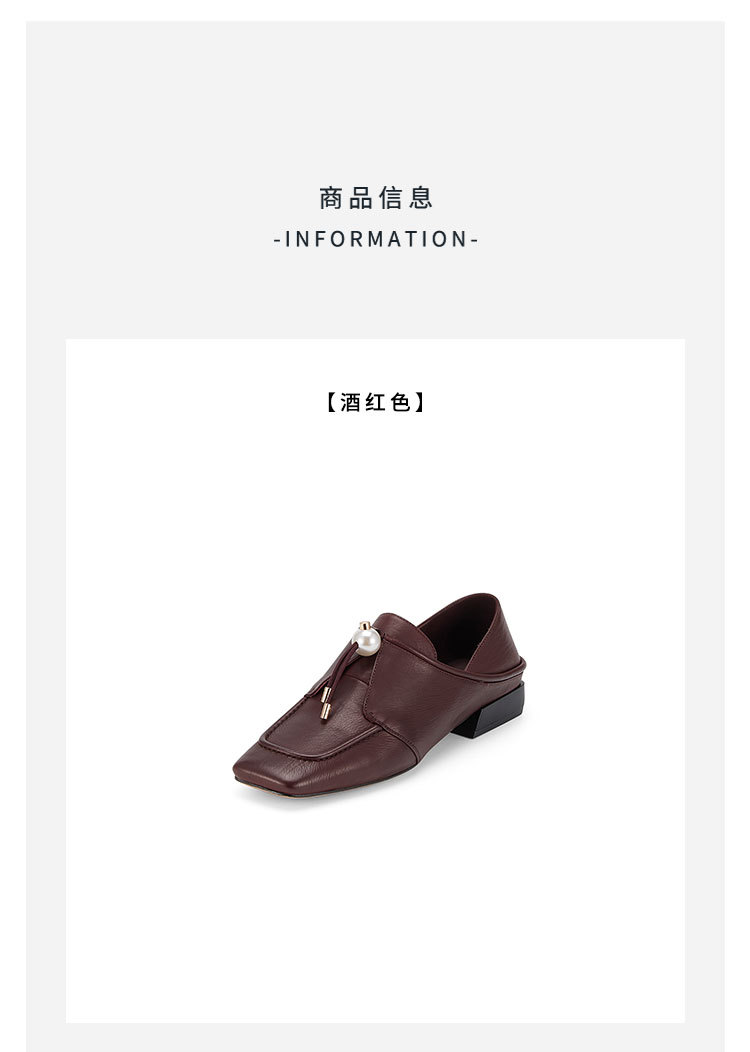This screenshot has width=750, height=1052.
Task: Click the left bracket before 酒红色
Action: pos(331,403)
